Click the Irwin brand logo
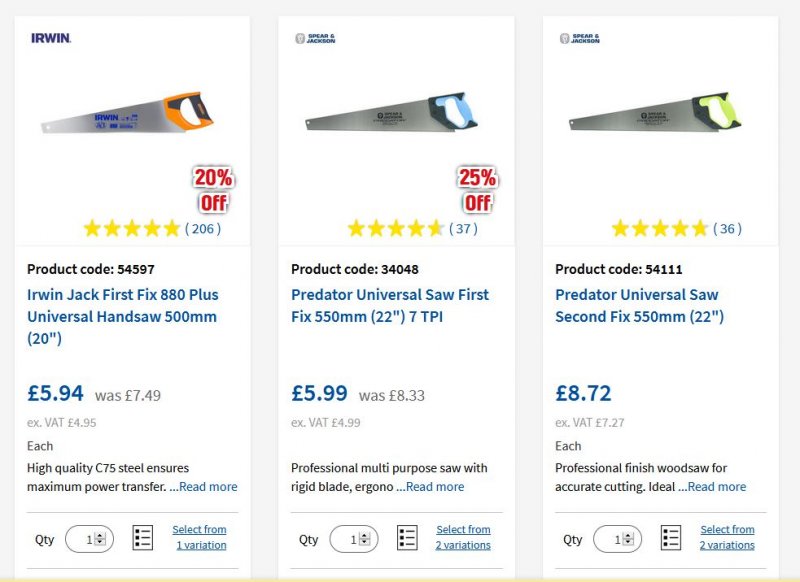This screenshot has width=800, height=582. tap(50, 39)
